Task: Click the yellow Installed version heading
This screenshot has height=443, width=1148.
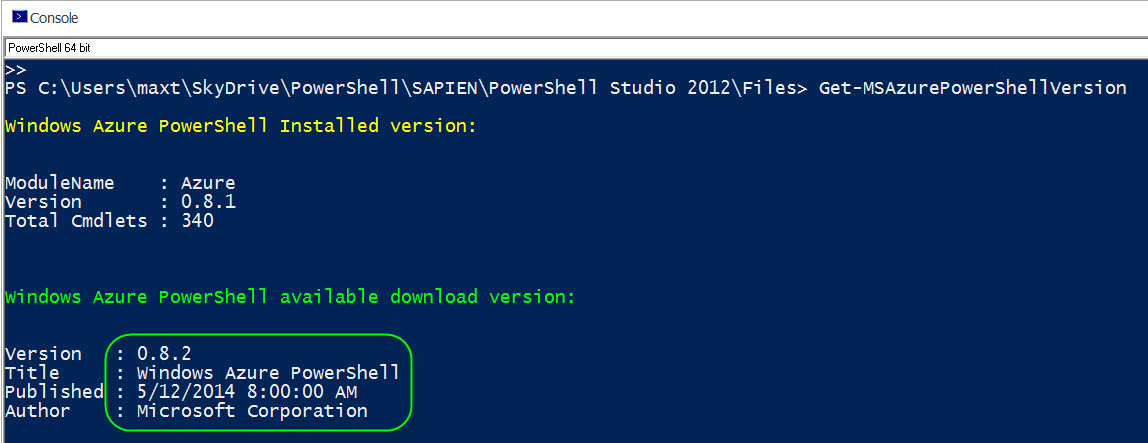Action: click(x=241, y=126)
